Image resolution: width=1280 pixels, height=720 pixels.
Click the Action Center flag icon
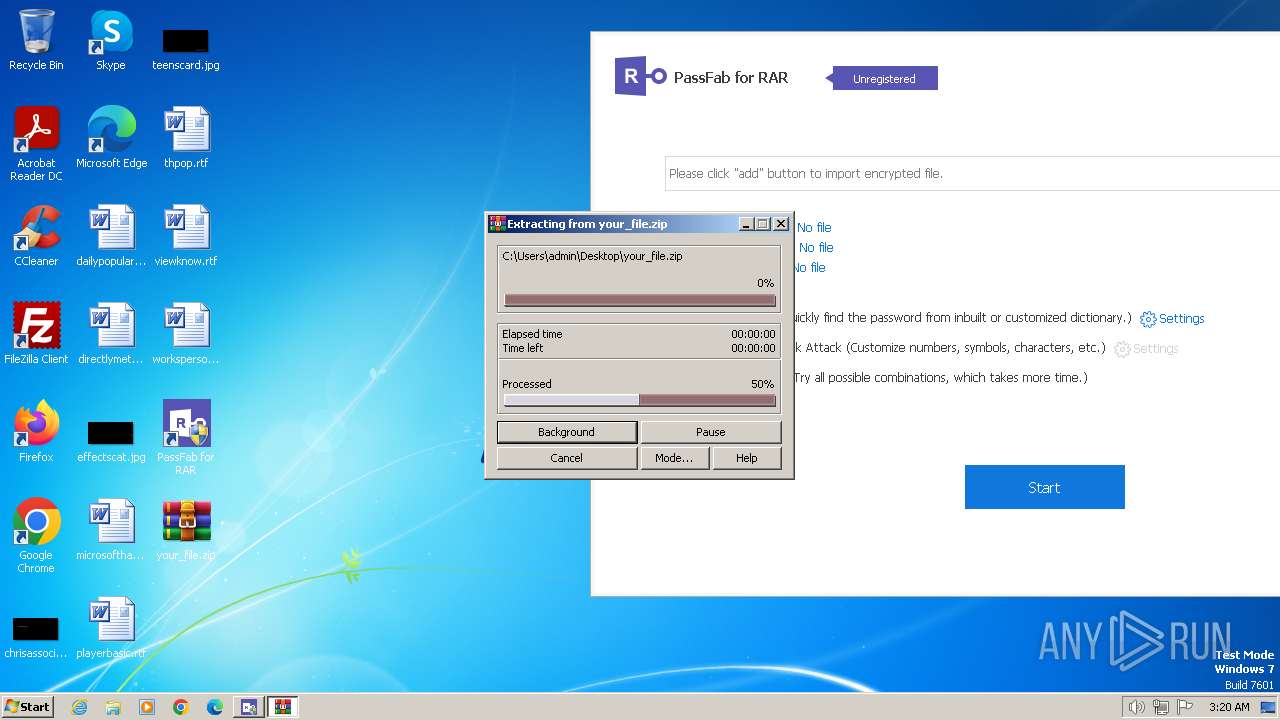point(1186,707)
